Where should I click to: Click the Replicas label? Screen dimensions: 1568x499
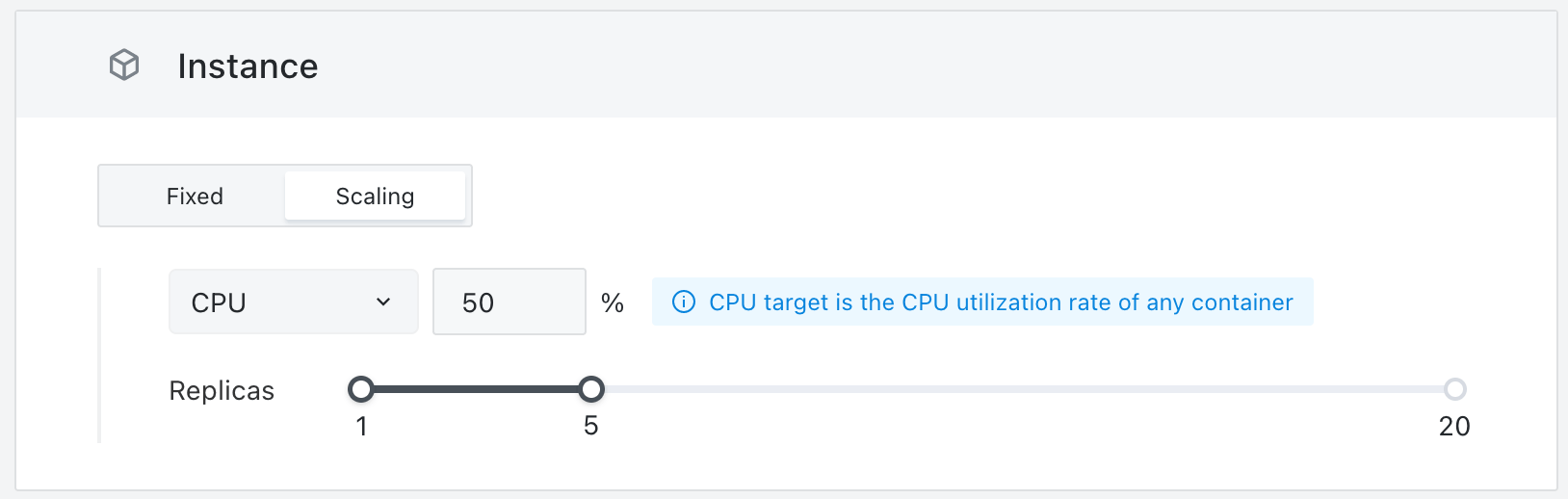(222, 391)
